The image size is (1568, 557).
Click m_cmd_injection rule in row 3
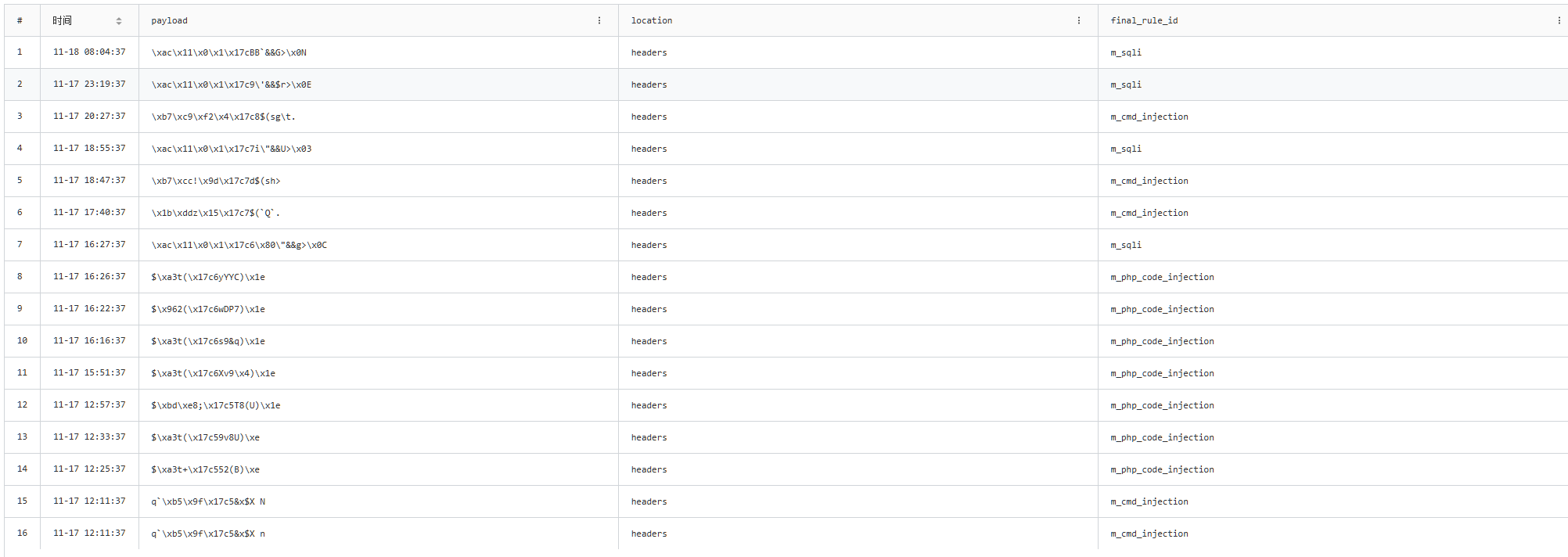coord(1149,117)
